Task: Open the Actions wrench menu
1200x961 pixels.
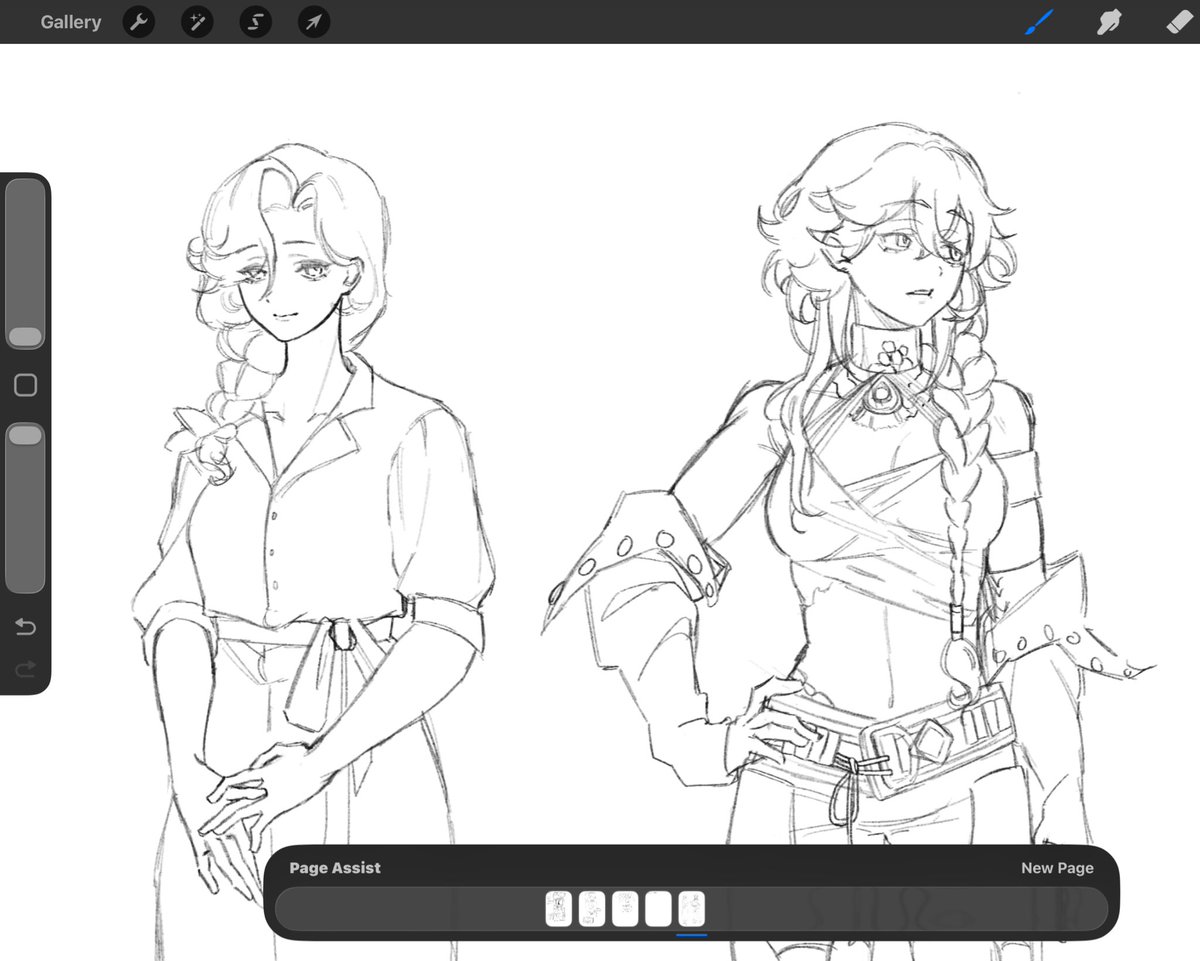Action: tap(138, 22)
